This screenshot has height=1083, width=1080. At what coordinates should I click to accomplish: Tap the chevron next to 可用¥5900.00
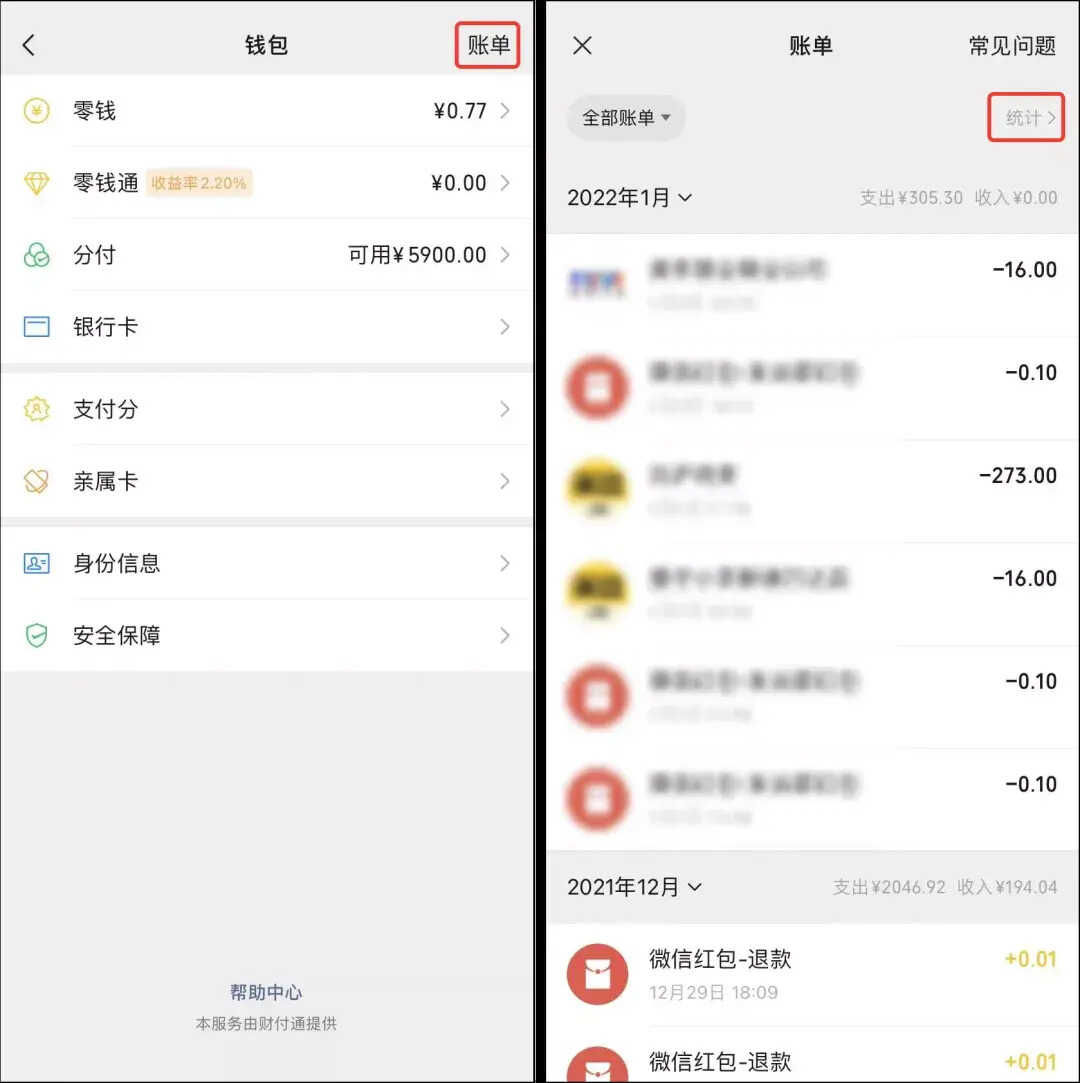505,255
